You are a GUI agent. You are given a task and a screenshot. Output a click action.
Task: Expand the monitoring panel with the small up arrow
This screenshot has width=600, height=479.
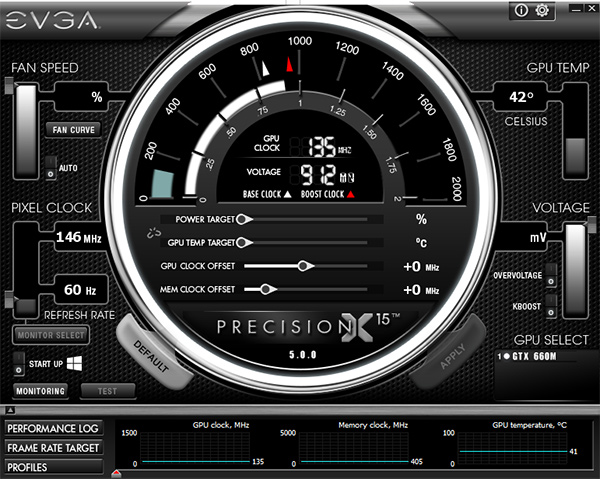pyautogui.click(x=10, y=410)
